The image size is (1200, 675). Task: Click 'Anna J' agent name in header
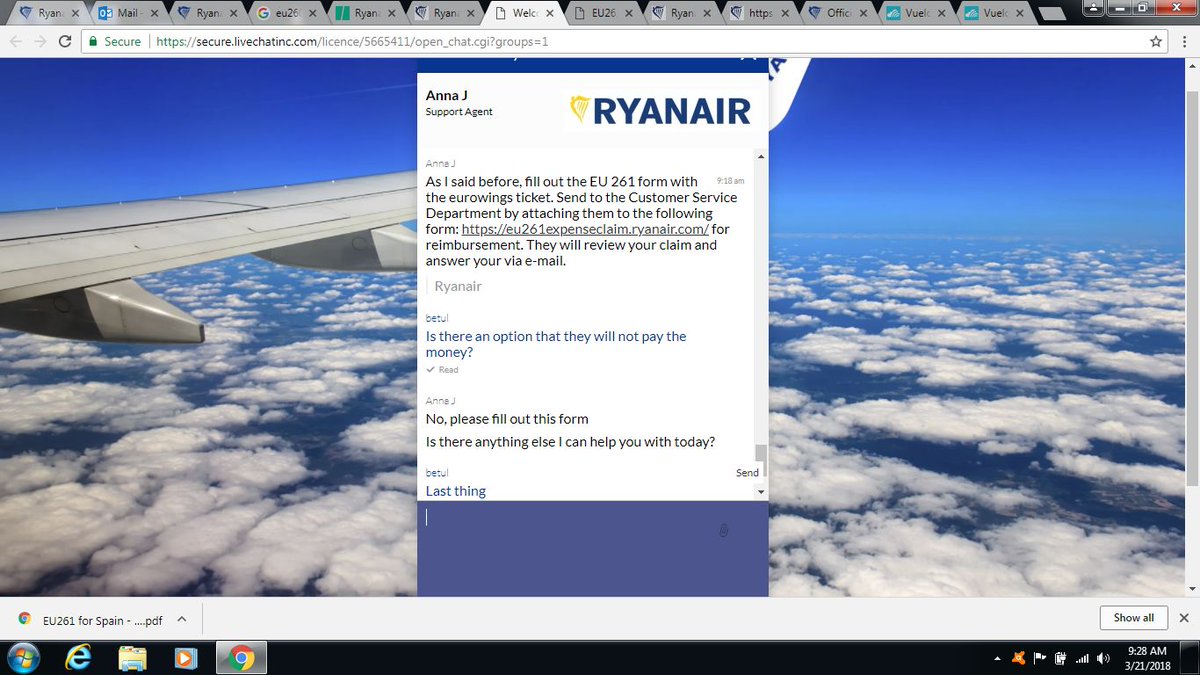pyautogui.click(x=445, y=95)
